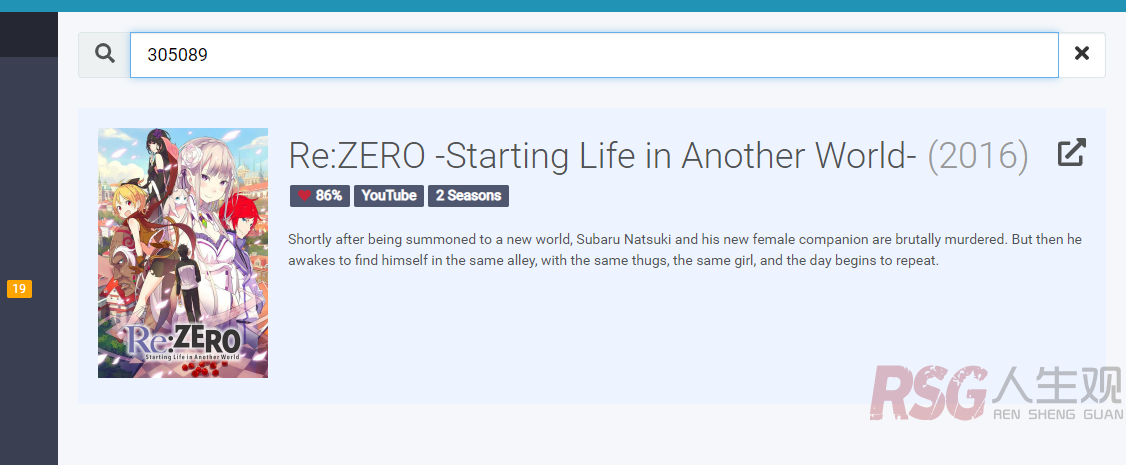Screen dimensions: 1126x465
Task: Open the external link icon for Re:ZERO
Action: pos(1071,153)
